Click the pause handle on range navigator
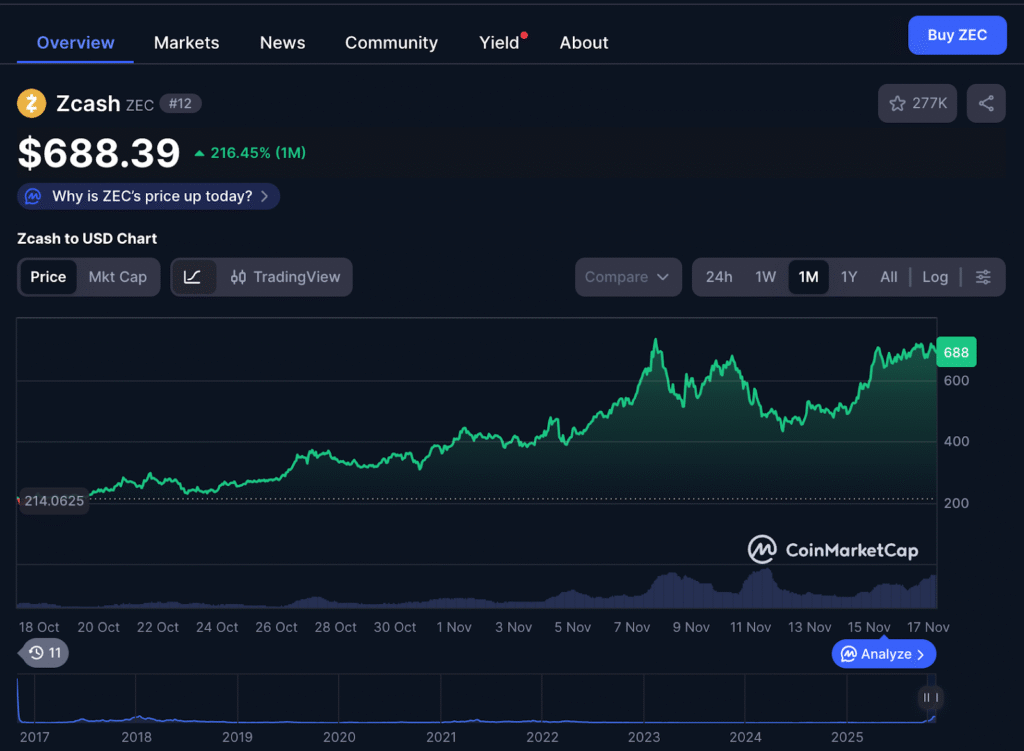This screenshot has width=1024, height=751. (x=930, y=697)
